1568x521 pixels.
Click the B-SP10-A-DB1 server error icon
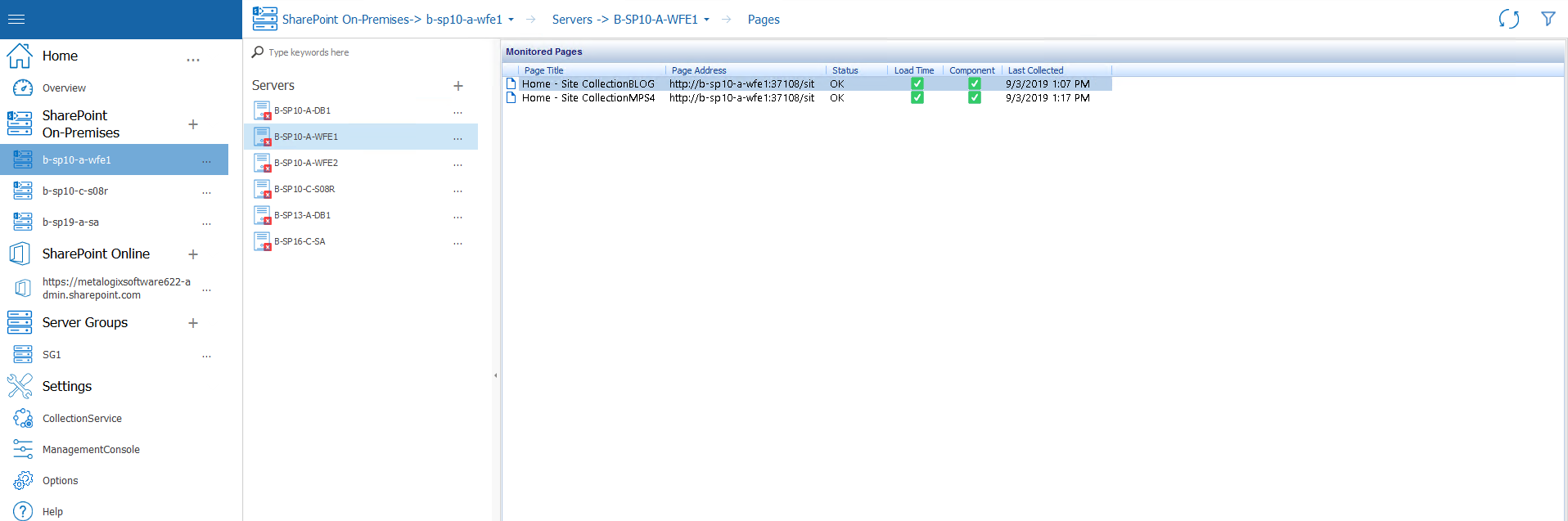[262, 110]
